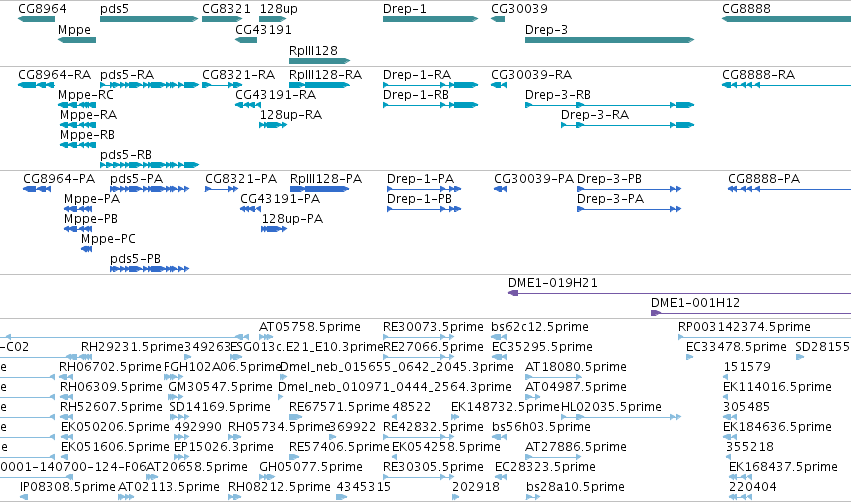
Task: Click protein Mppe-PB
Action: (78, 228)
